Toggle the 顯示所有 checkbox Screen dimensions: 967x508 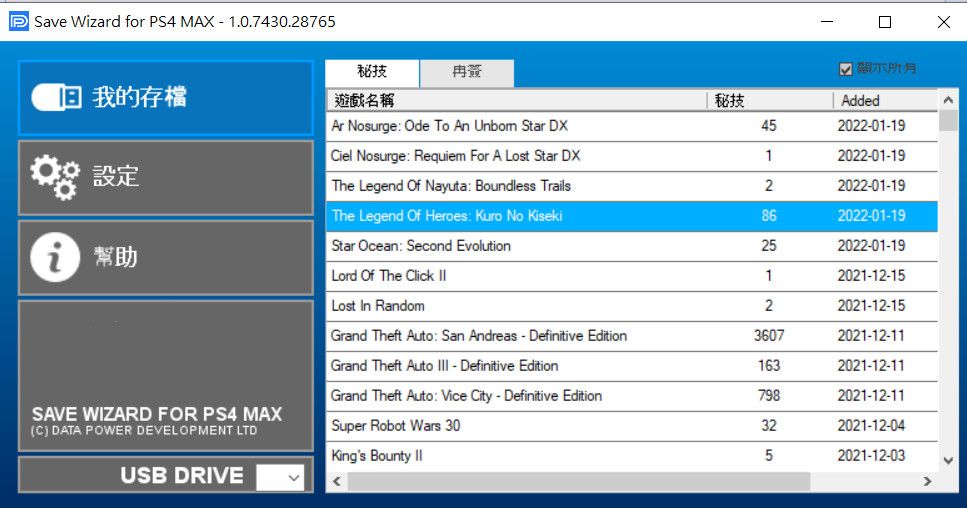tap(846, 69)
